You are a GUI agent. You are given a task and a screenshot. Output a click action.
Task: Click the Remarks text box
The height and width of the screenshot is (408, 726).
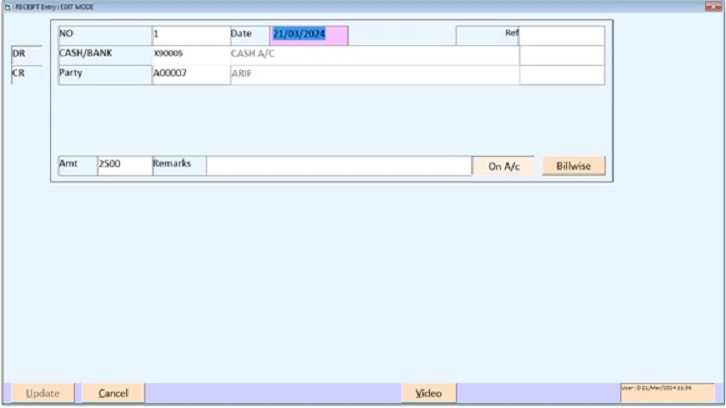click(339, 165)
